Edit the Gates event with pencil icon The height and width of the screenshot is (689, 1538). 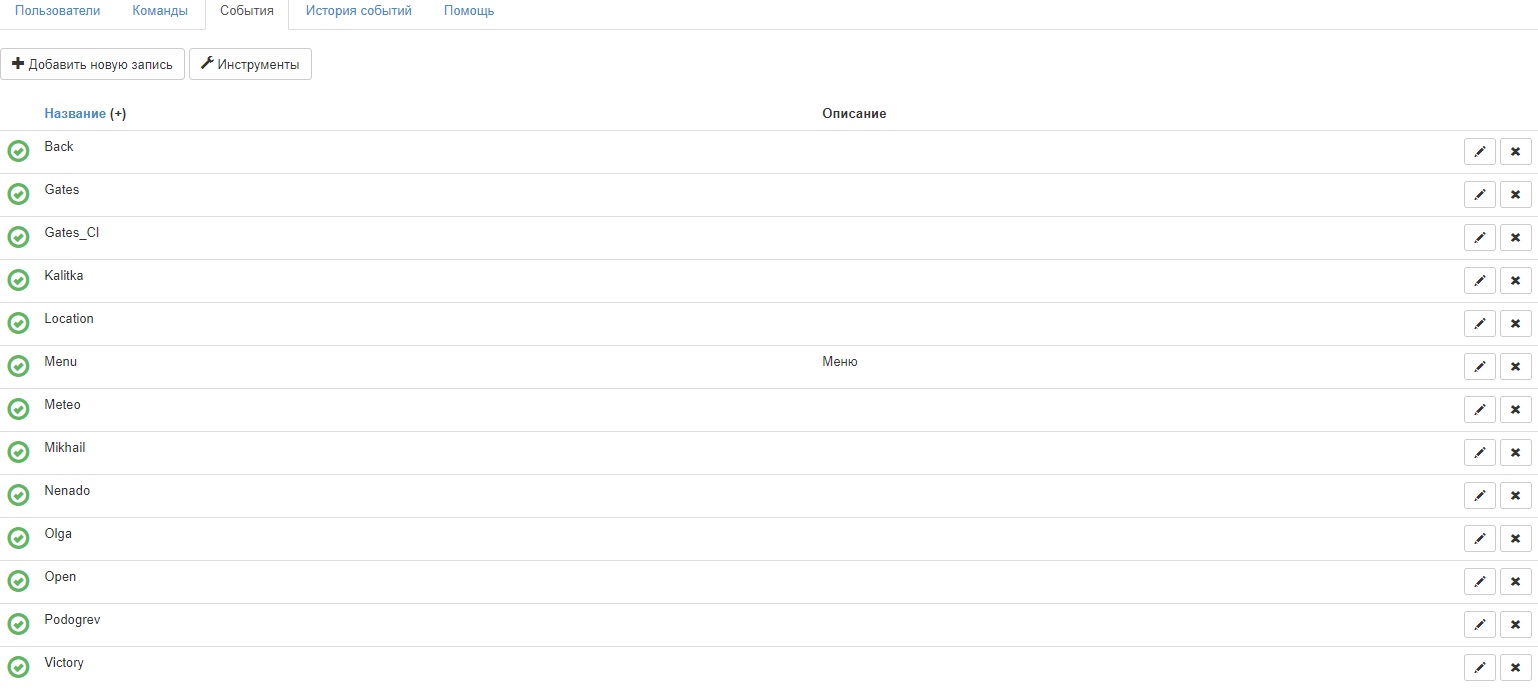[1480, 195]
